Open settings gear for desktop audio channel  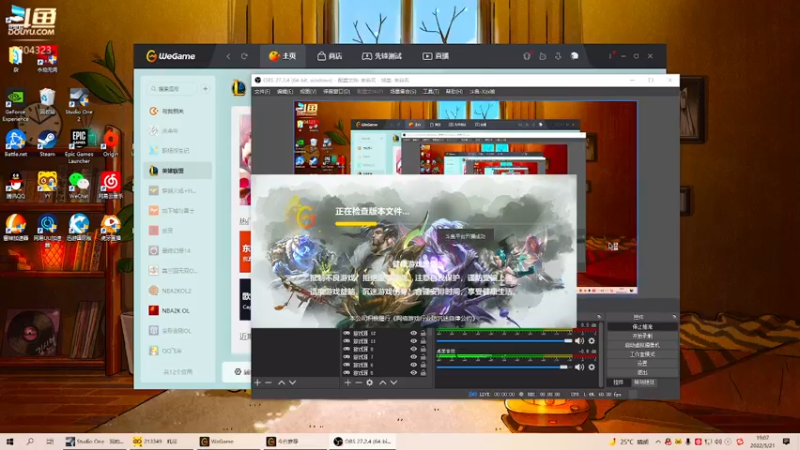pyautogui.click(x=592, y=367)
